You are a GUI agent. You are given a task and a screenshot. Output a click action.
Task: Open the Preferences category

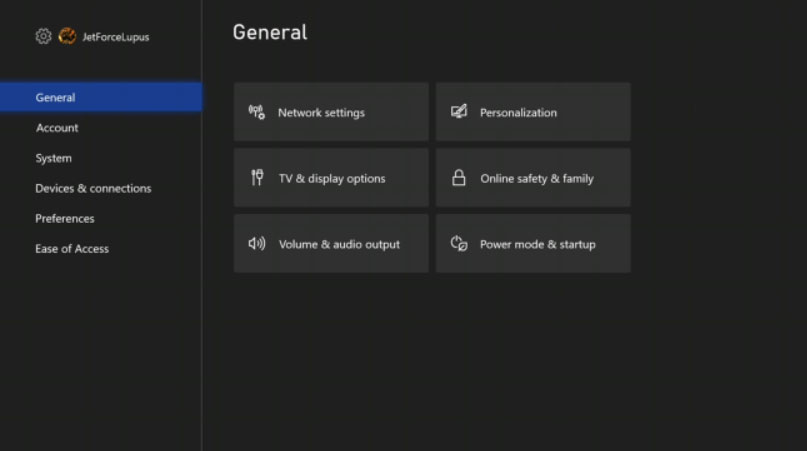click(x=101, y=218)
